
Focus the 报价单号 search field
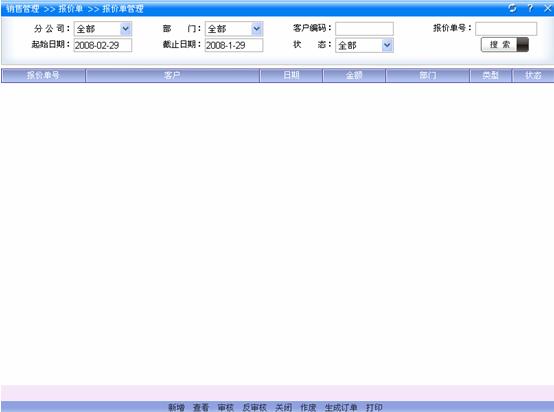(506, 29)
